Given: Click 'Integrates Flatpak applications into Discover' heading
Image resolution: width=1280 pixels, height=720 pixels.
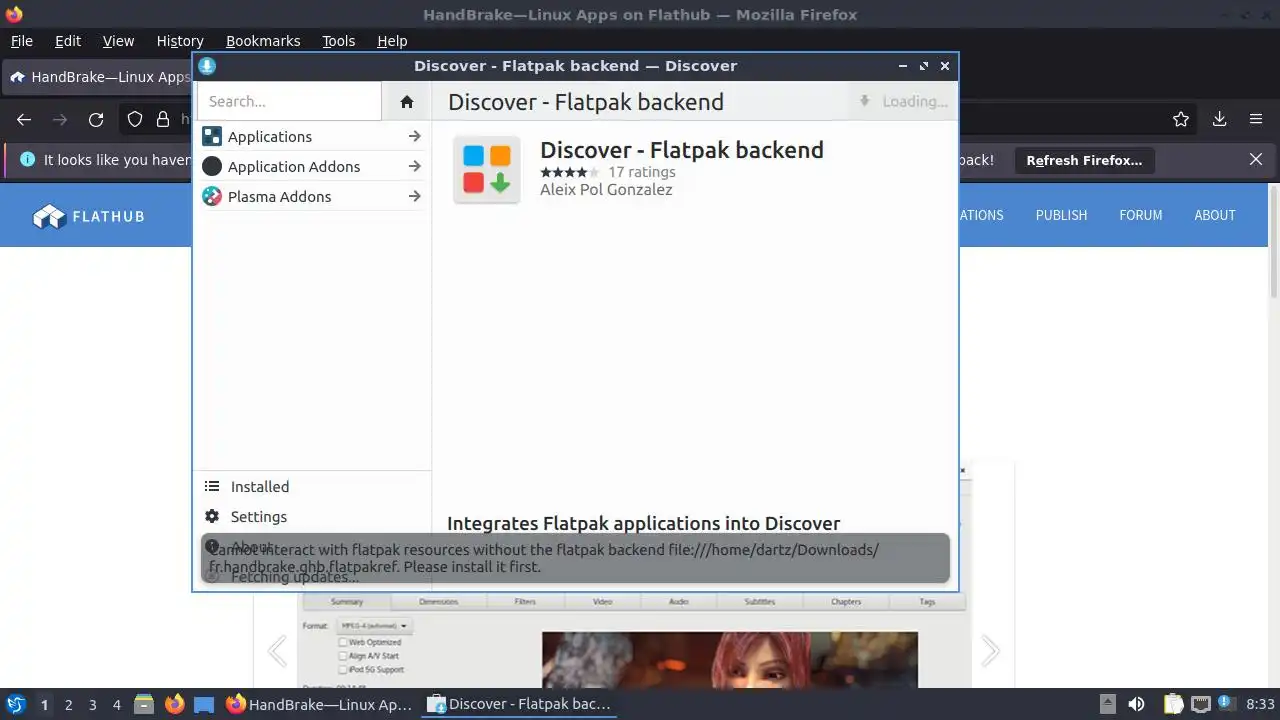Looking at the screenshot, I should point(643,523).
